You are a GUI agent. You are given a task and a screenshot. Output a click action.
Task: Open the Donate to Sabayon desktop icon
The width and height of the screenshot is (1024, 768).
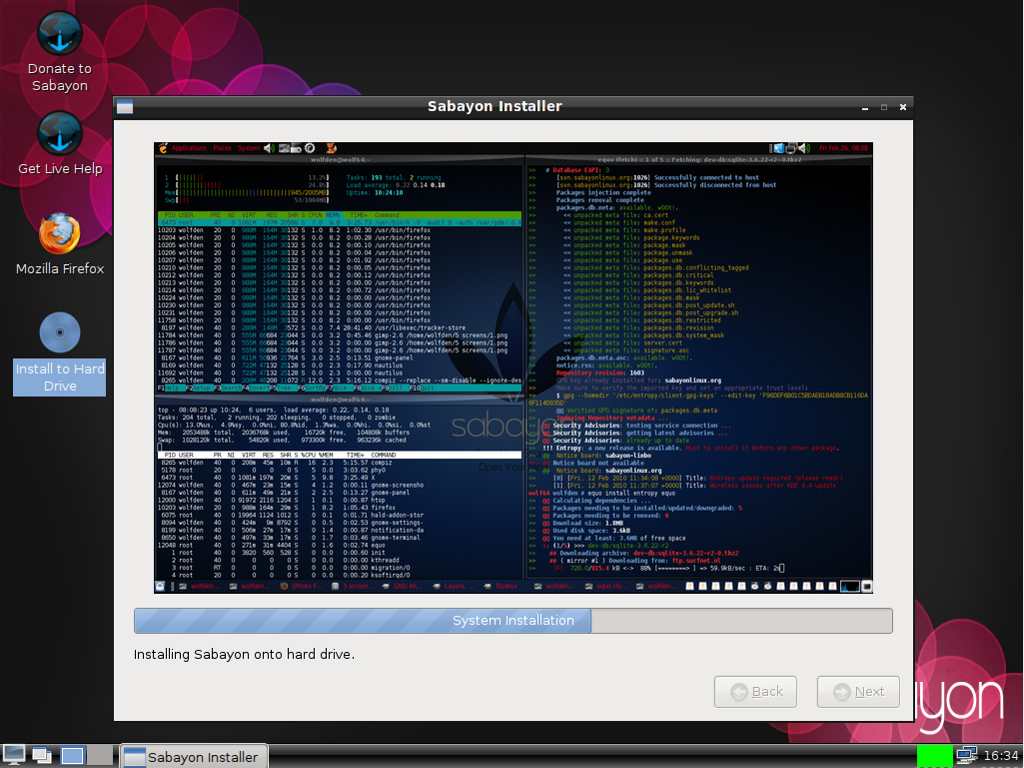tap(59, 52)
